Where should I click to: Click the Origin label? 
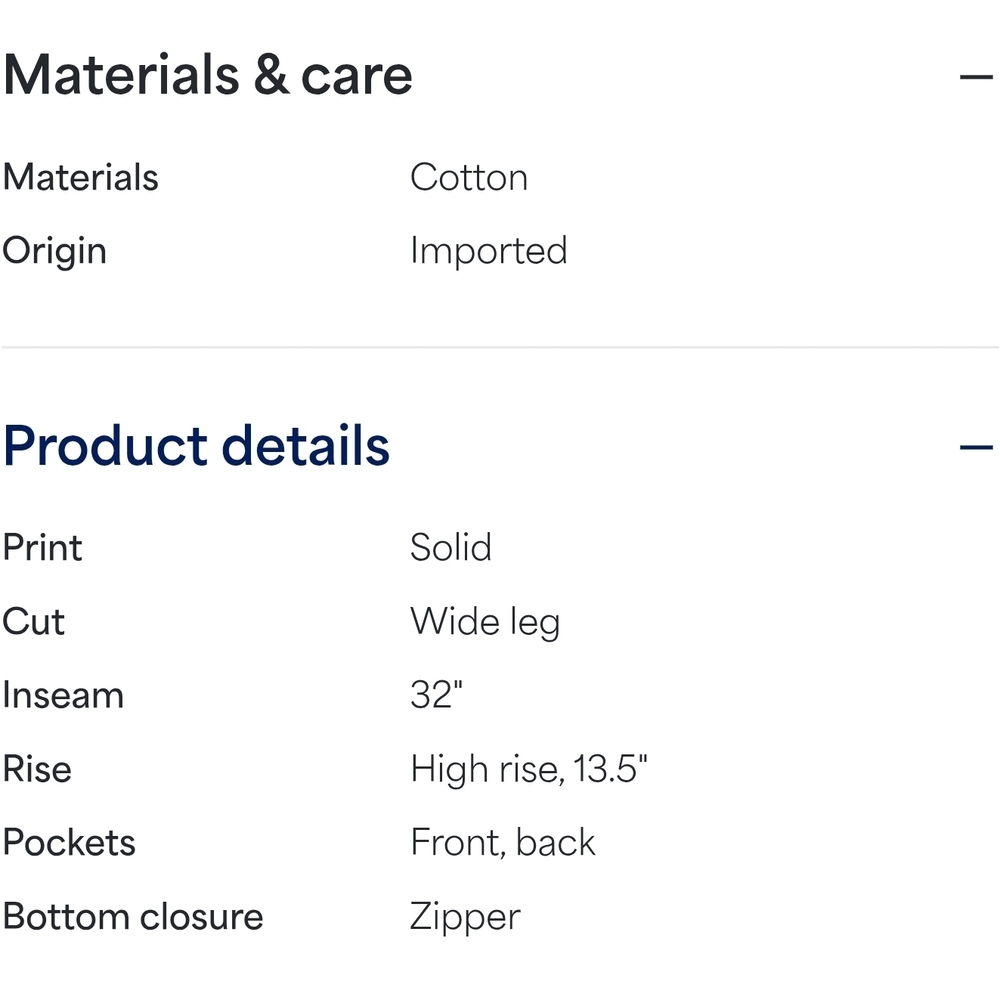(x=54, y=251)
